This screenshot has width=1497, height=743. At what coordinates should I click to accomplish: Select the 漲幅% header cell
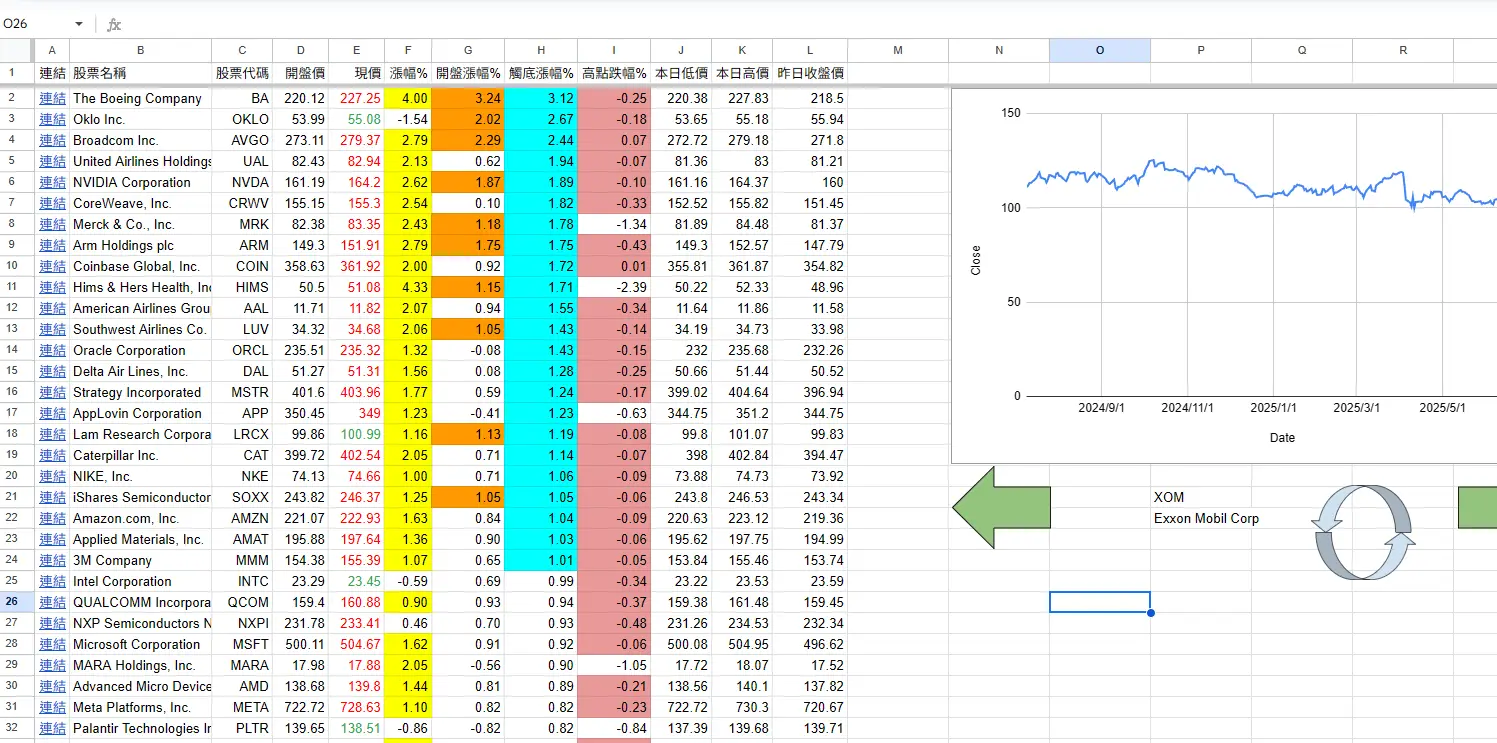click(408, 73)
